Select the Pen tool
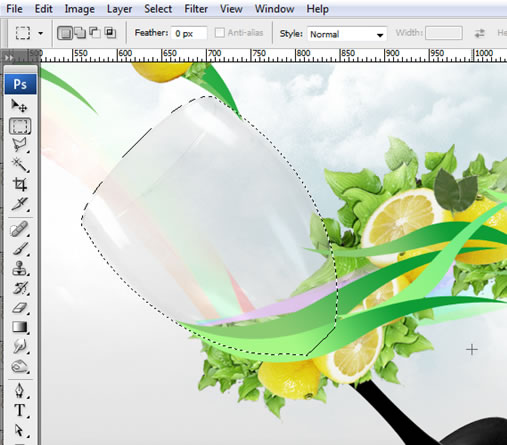 (19, 390)
